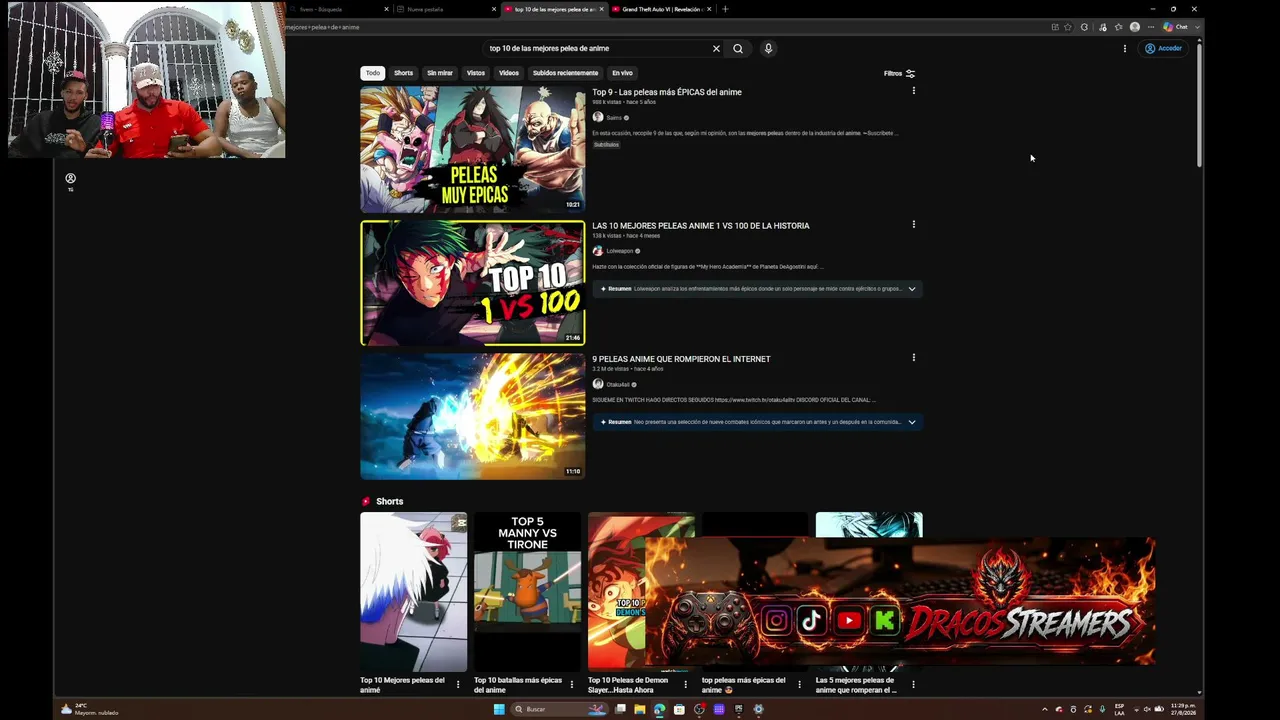Select the 'Videos' filter chip
Image resolution: width=1280 pixels, height=720 pixels.
click(509, 73)
